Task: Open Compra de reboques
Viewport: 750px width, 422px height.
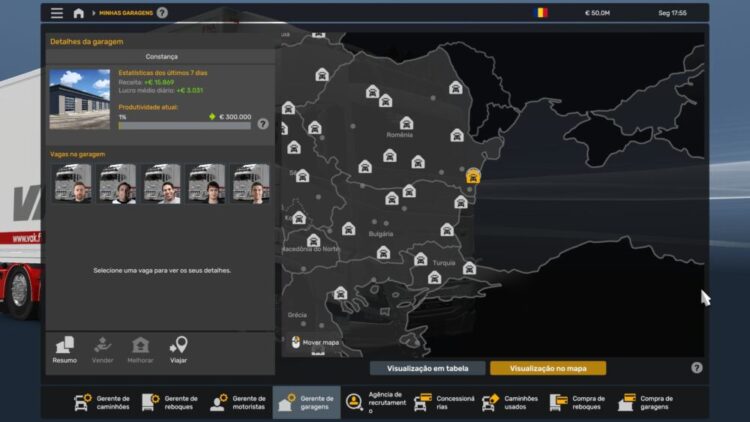Action: pyautogui.click(x=578, y=402)
